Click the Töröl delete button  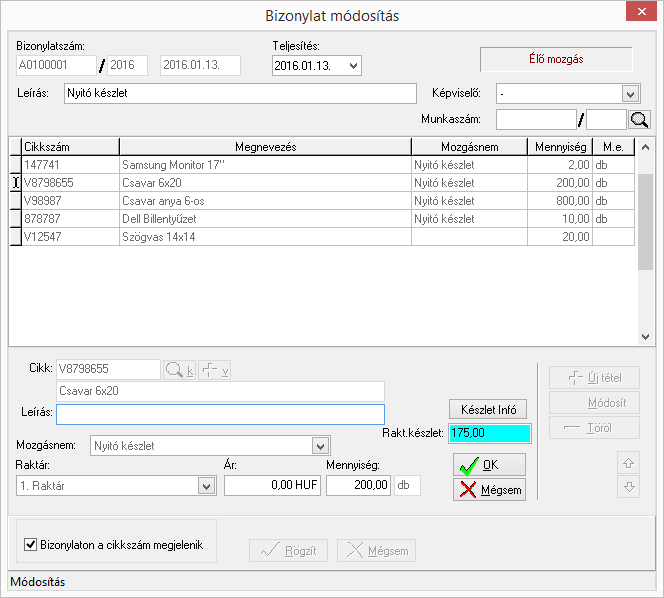(594, 428)
